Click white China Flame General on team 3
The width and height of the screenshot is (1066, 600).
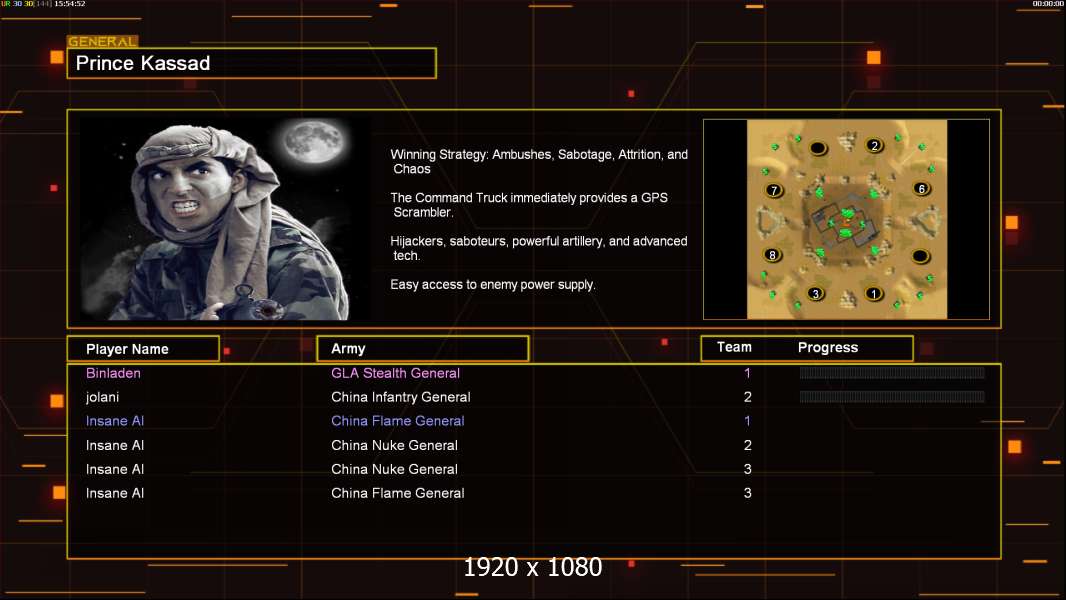(x=398, y=493)
